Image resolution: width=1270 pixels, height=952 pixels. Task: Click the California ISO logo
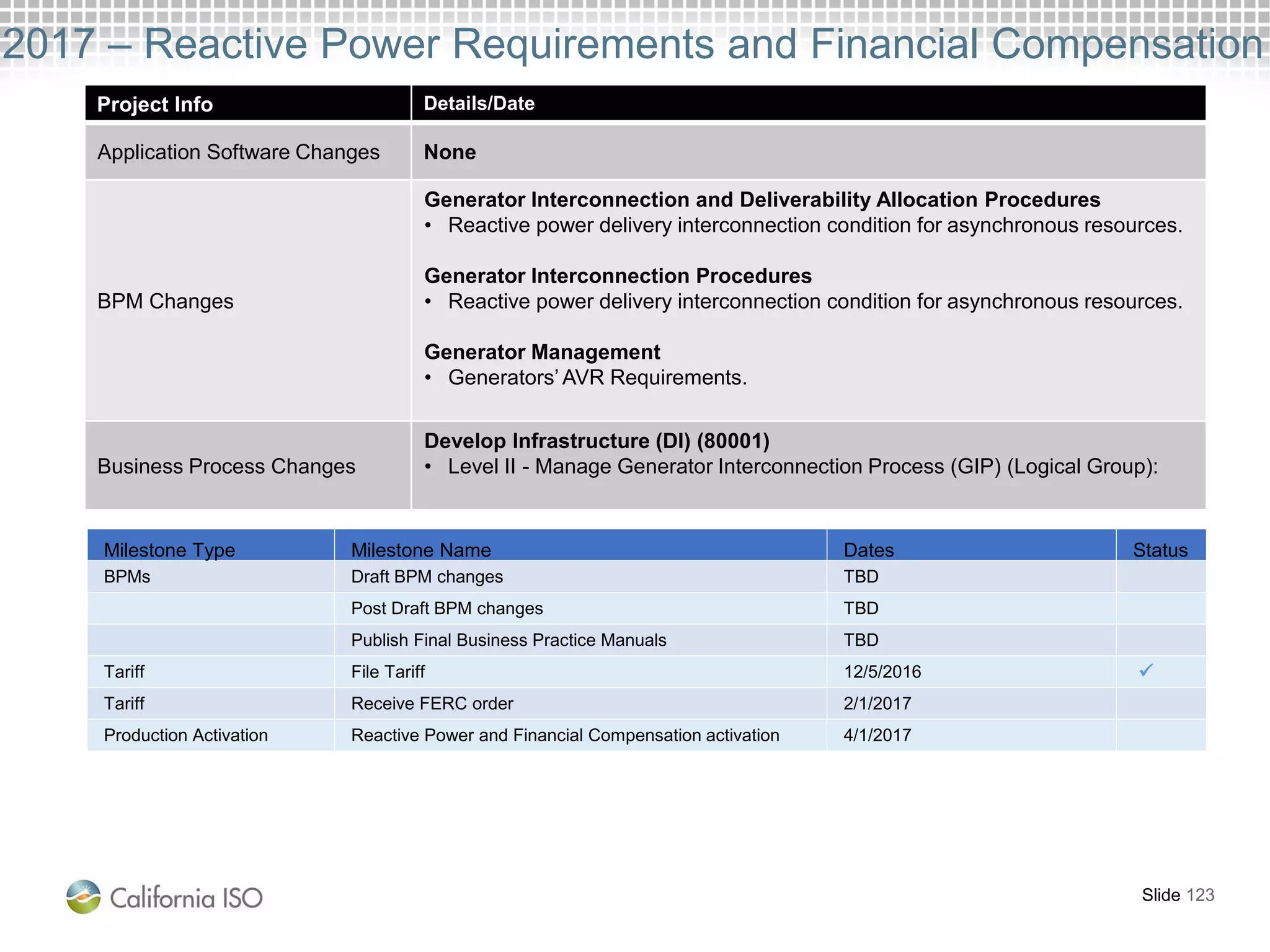click(x=164, y=897)
